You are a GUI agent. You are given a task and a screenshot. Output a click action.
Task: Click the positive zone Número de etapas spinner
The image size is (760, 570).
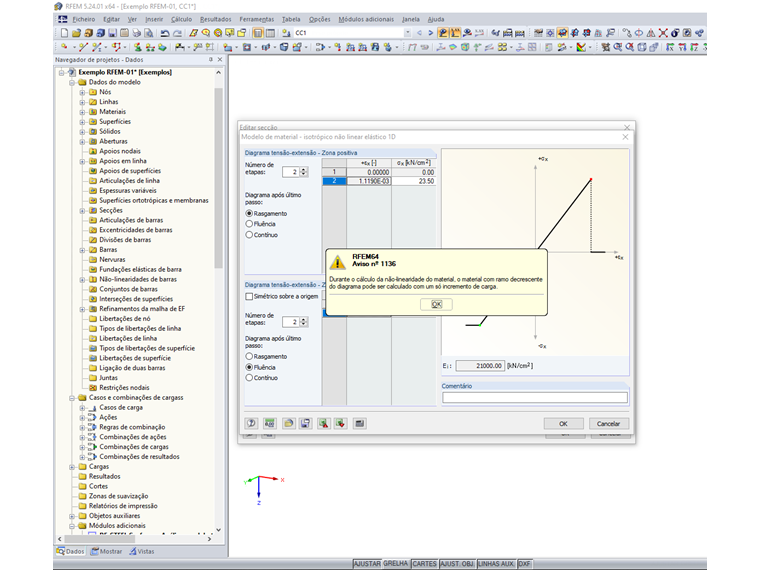(x=304, y=172)
